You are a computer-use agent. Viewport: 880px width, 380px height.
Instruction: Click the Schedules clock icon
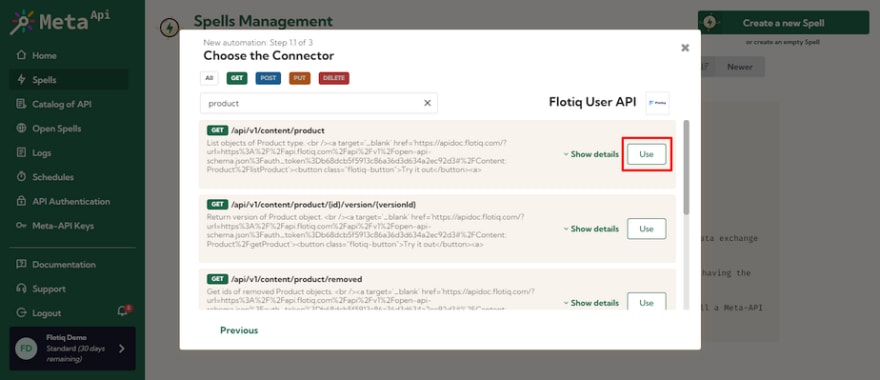coord(21,176)
